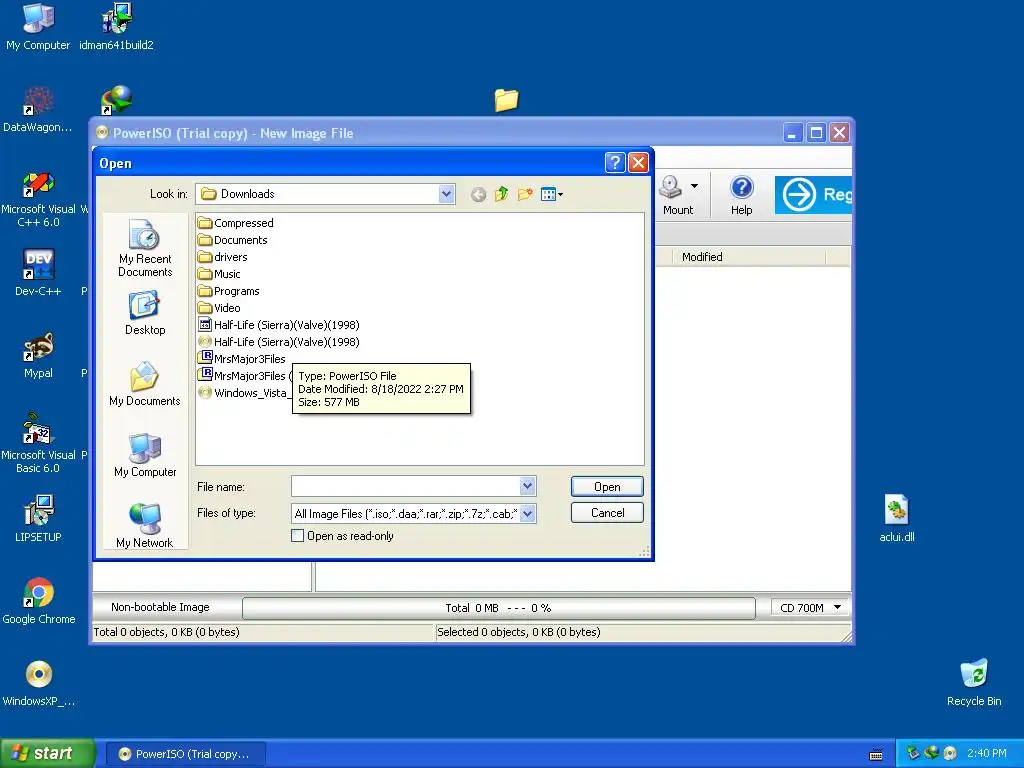Click the Open button
This screenshot has width=1024, height=768.
[607, 487]
